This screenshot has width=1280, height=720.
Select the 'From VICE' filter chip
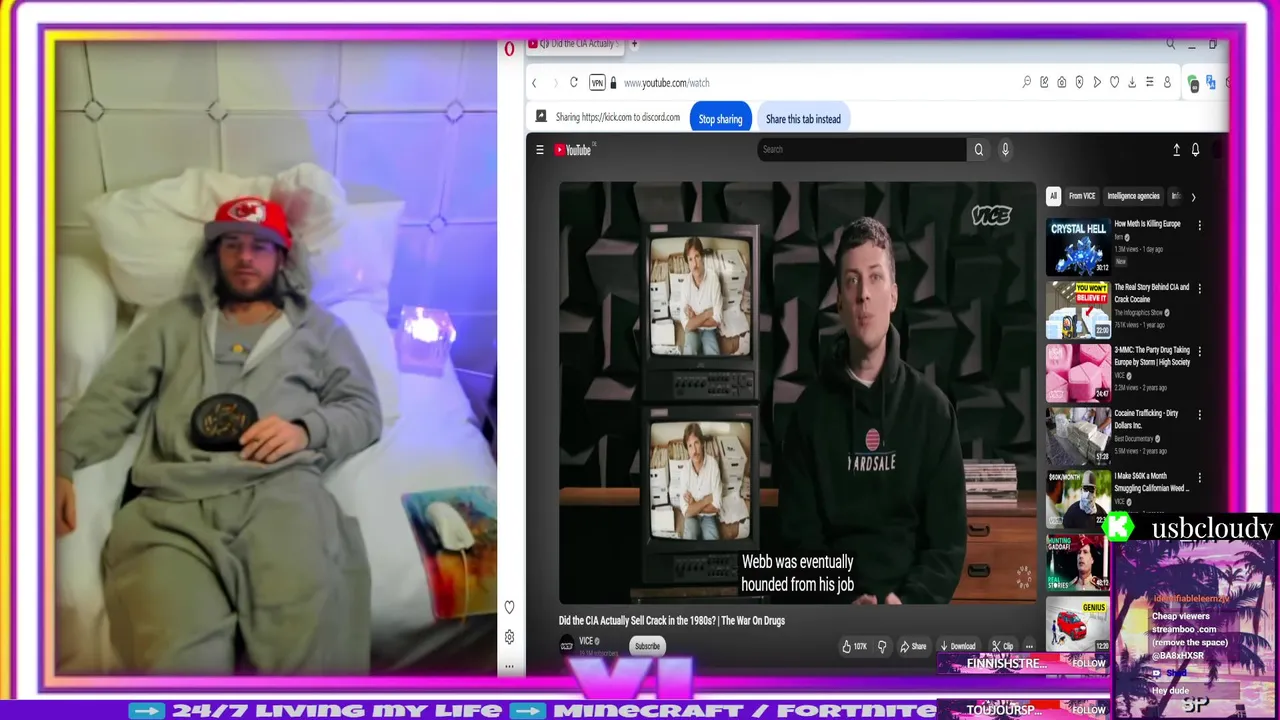1082,197
